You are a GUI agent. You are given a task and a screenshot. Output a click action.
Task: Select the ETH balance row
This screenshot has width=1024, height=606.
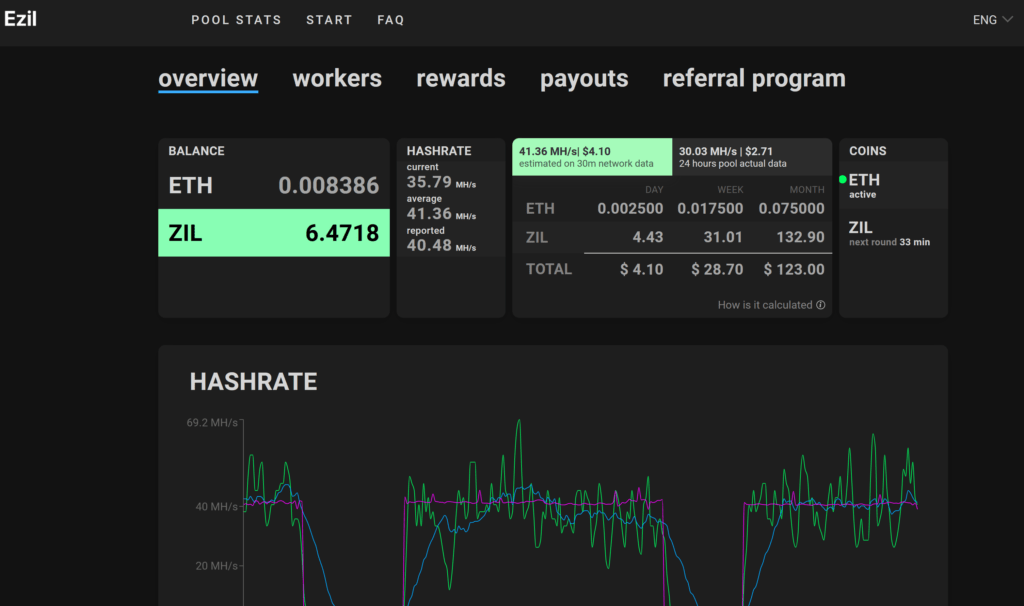(273, 185)
